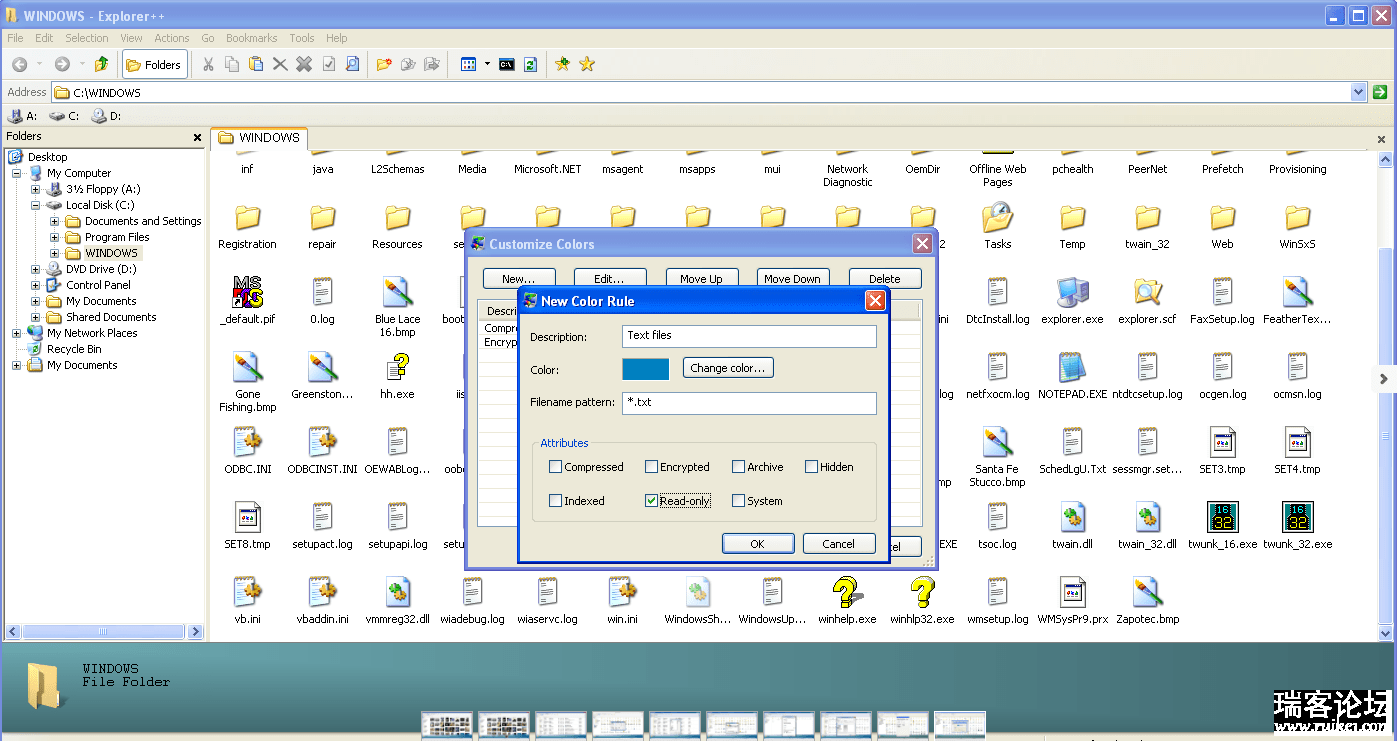Enable the Encrypted attribute checkbox

click(x=652, y=467)
